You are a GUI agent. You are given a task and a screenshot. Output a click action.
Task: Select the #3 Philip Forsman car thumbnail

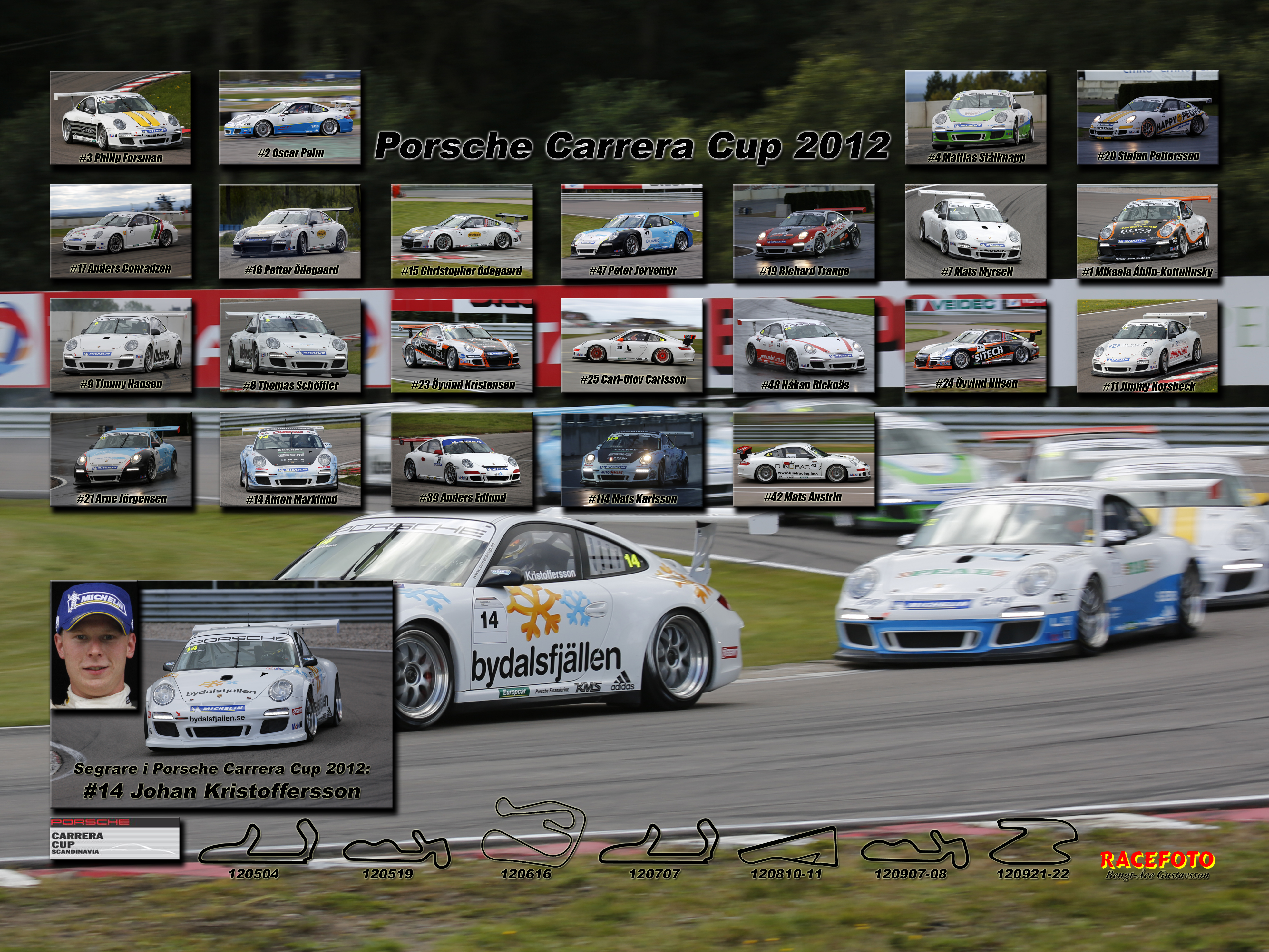coord(121,118)
